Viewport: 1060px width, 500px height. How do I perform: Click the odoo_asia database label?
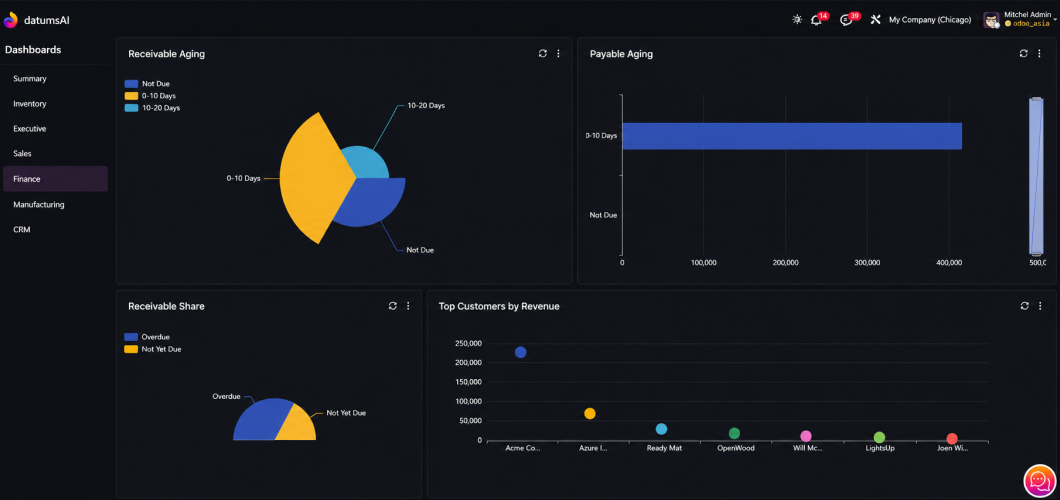point(1030,24)
